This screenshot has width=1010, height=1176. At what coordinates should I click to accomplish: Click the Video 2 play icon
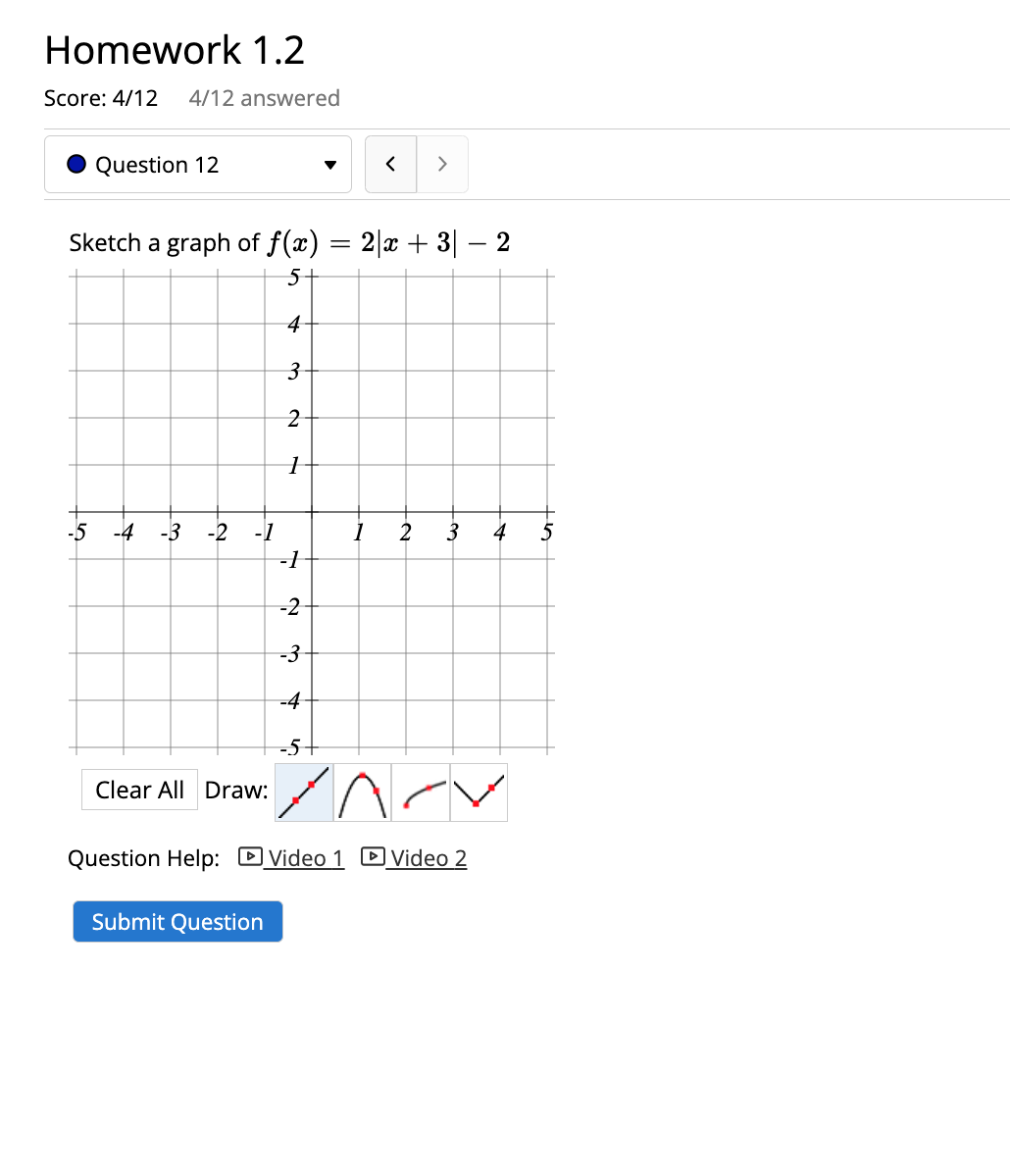(x=373, y=856)
